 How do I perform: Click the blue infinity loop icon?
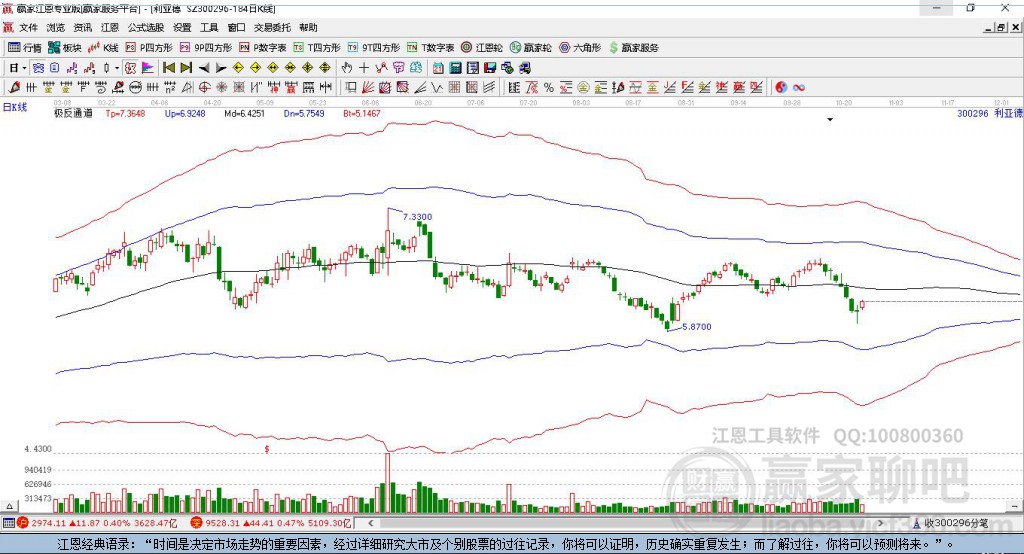799,88
